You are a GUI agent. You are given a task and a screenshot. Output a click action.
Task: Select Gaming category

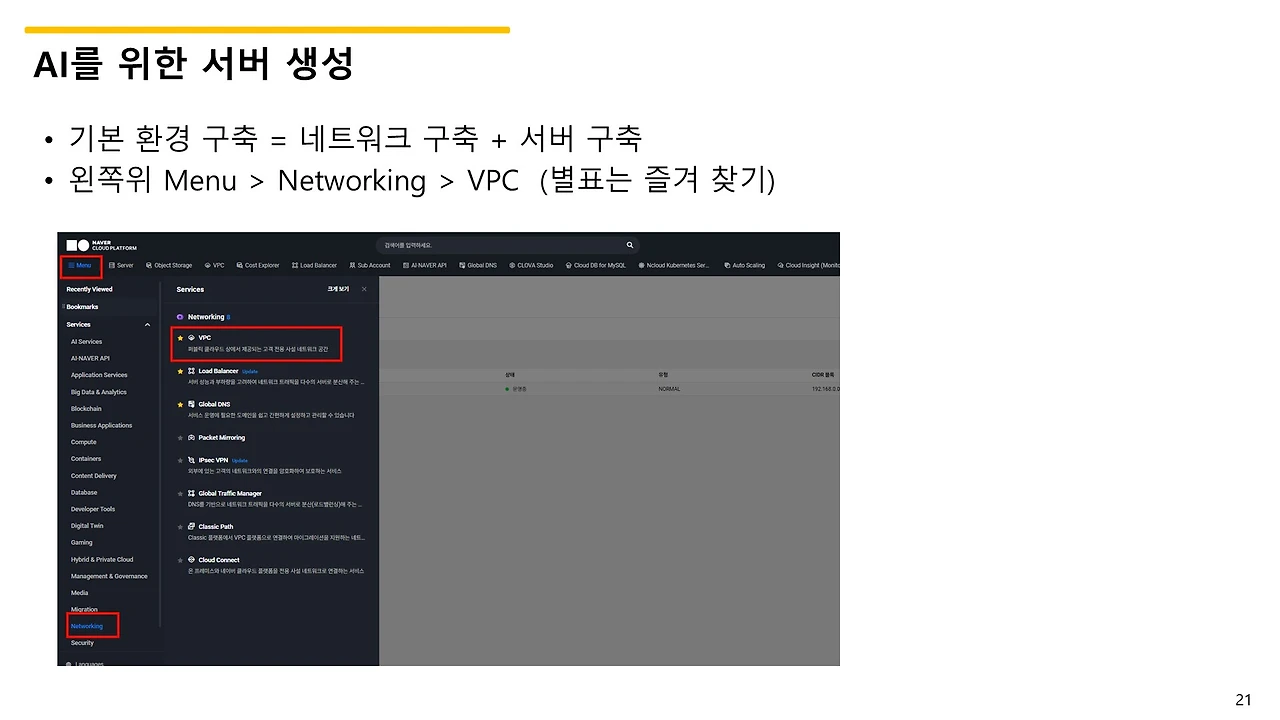(81, 543)
